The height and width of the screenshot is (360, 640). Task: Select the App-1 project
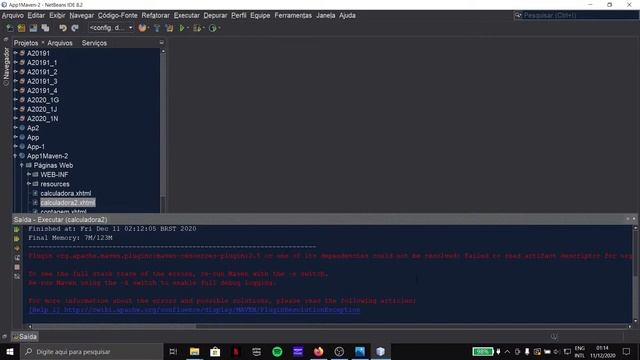tap(36, 147)
